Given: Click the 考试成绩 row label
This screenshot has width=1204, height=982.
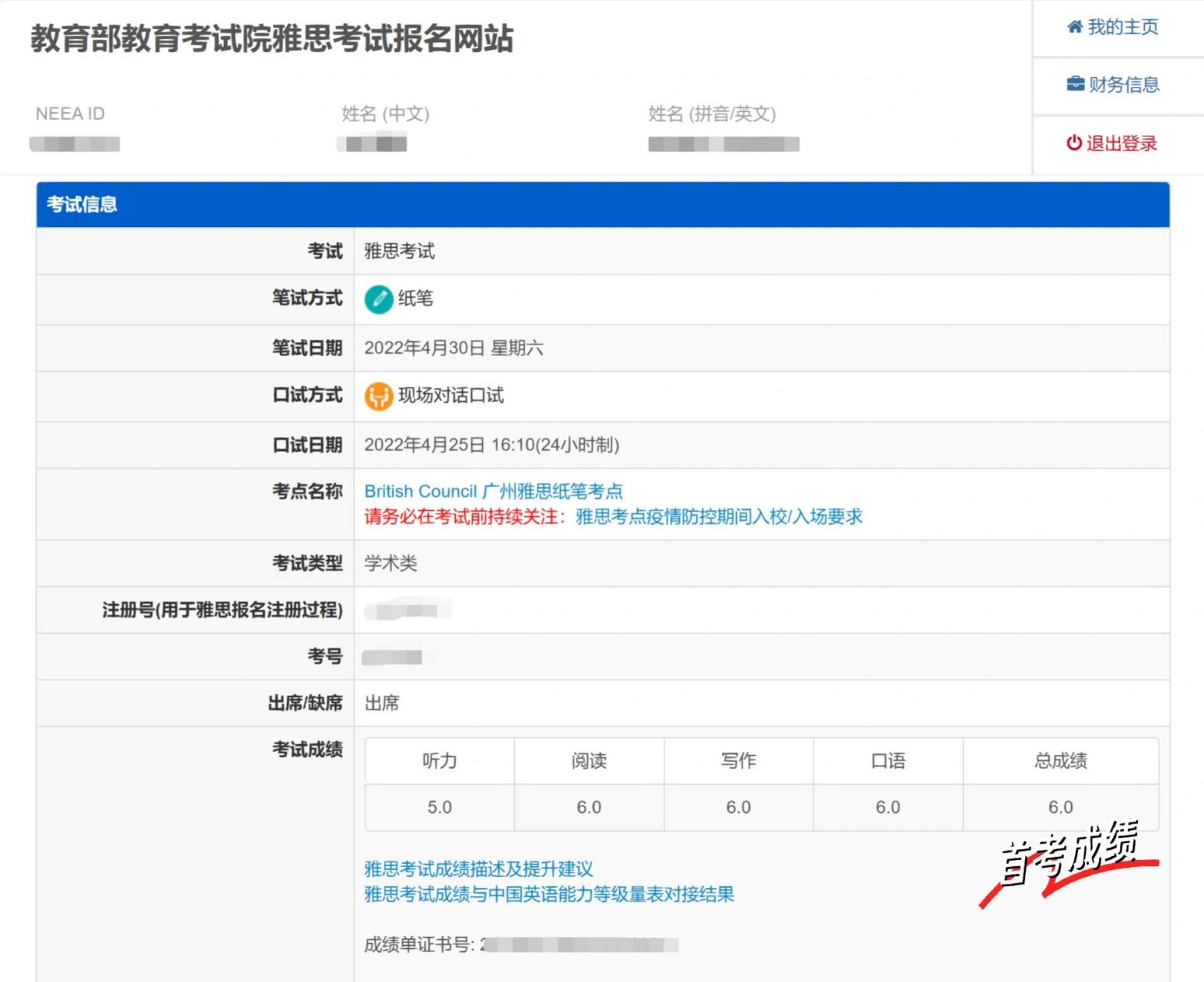Looking at the screenshot, I should click(x=308, y=750).
